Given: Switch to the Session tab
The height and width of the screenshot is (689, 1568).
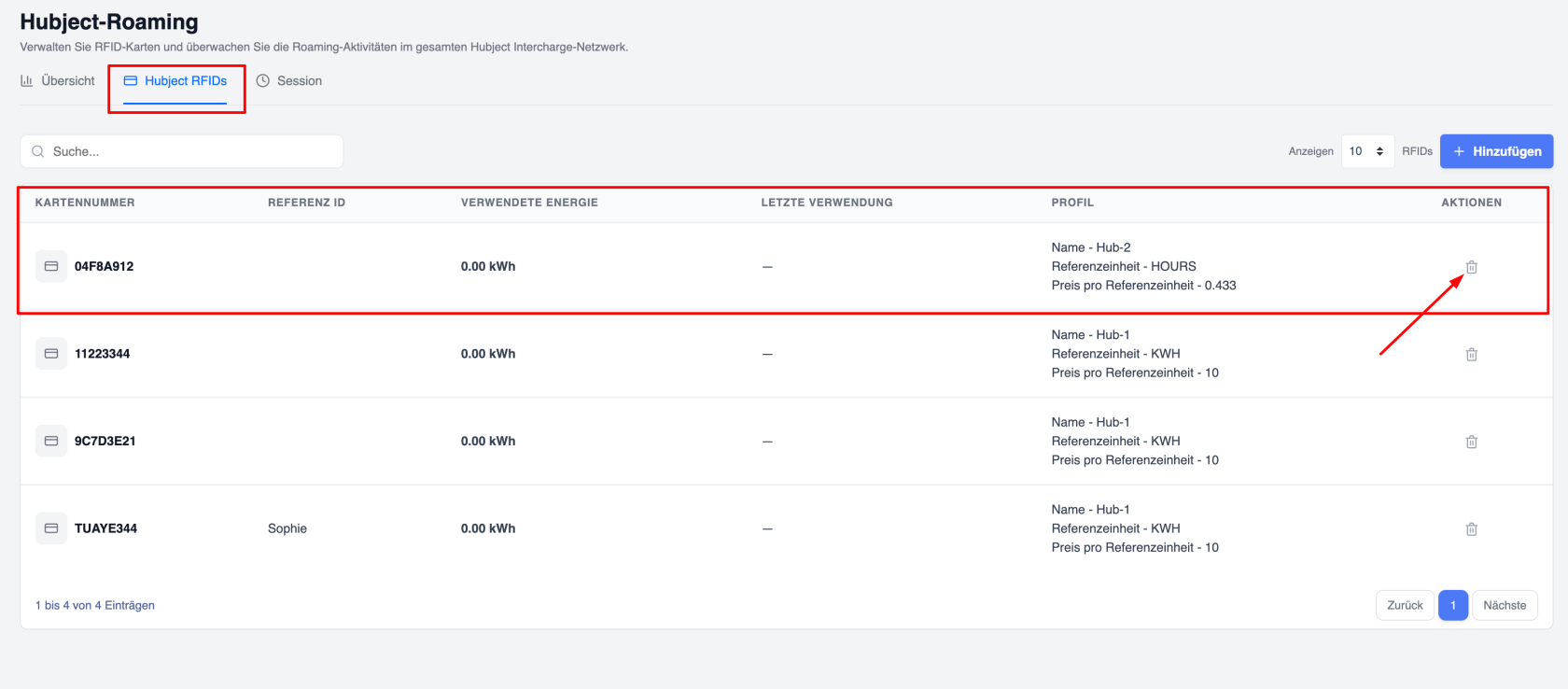Looking at the screenshot, I should click(289, 81).
